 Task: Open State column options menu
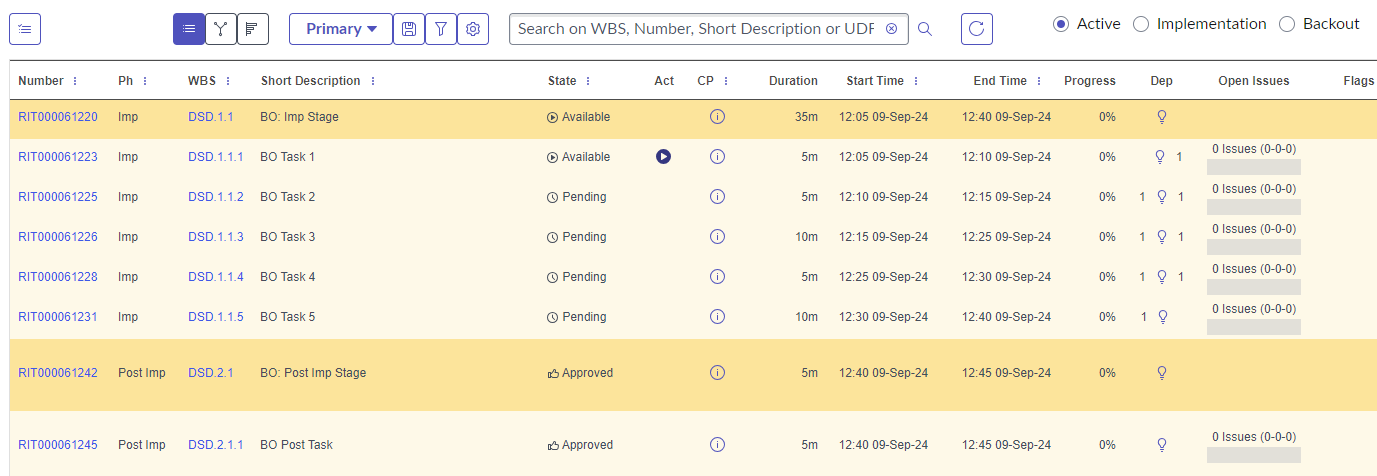click(x=588, y=81)
